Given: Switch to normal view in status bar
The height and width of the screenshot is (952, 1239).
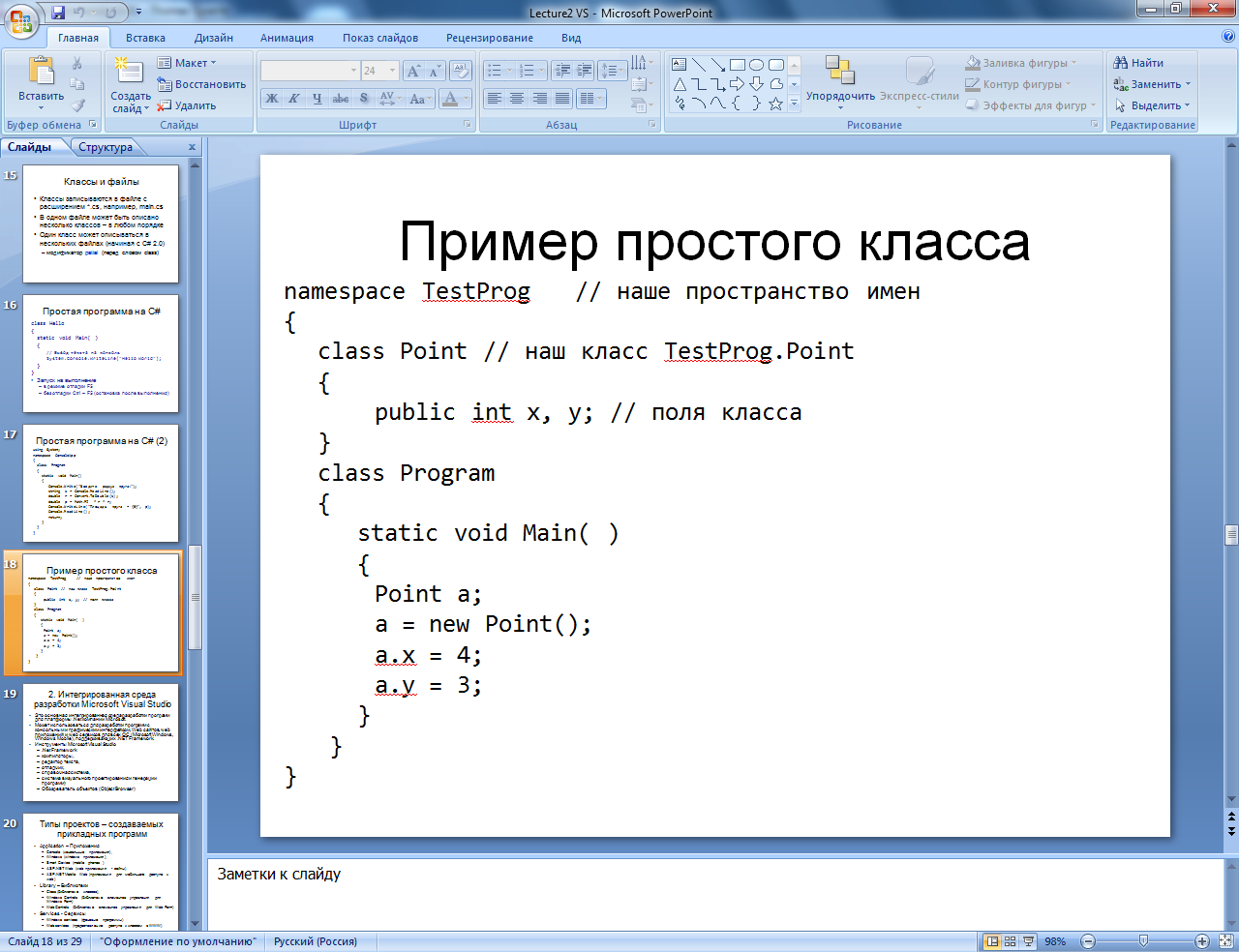Looking at the screenshot, I should (x=992, y=941).
